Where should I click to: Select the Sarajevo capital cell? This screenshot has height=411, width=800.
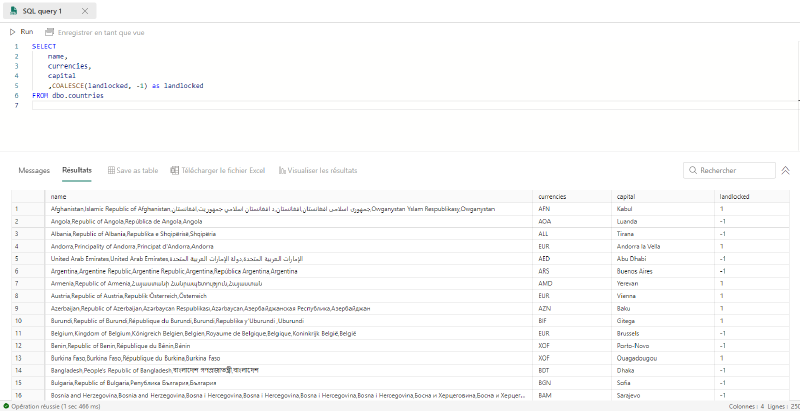(663, 395)
